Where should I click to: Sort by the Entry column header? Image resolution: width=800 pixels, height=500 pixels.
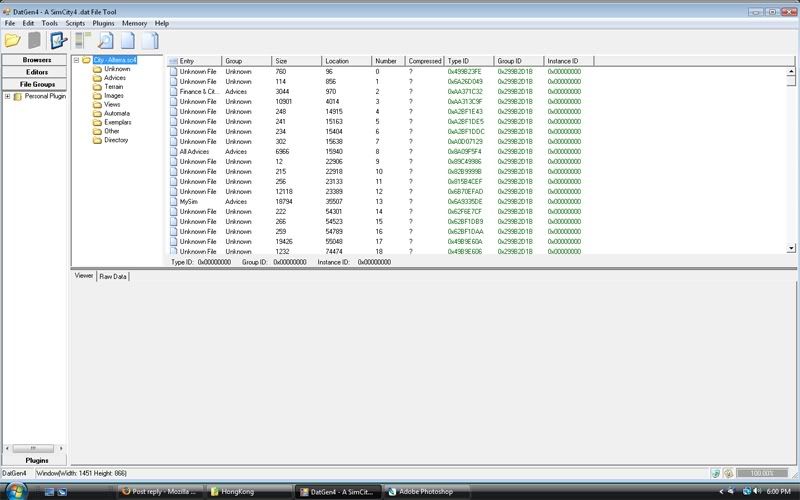point(194,61)
